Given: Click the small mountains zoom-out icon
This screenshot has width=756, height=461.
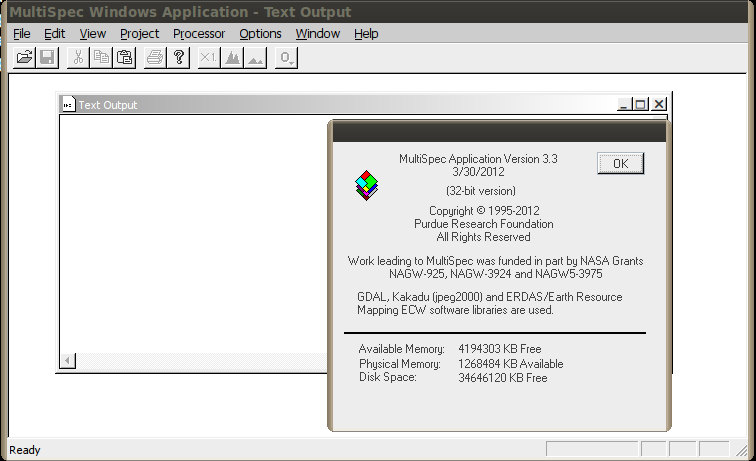Looking at the screenshot, I should coord(256,58).
